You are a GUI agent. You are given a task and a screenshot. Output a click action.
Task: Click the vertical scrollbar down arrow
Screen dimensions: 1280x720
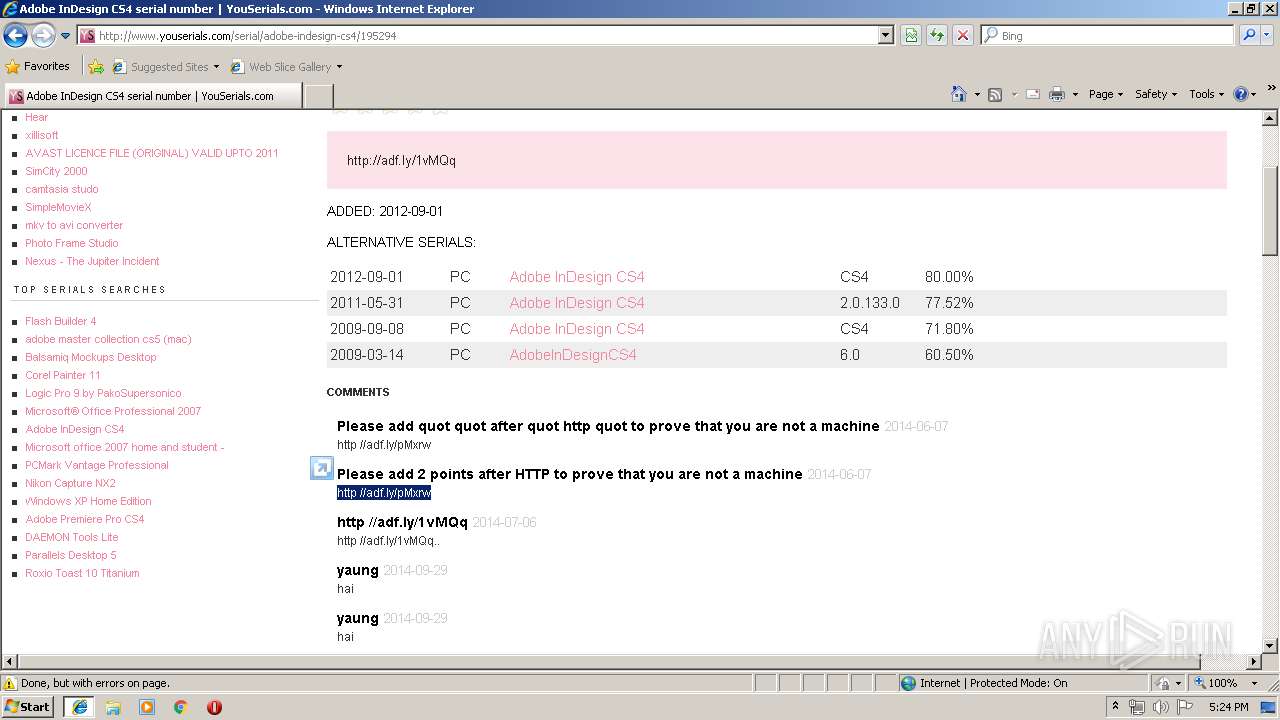pos(1270,646)
